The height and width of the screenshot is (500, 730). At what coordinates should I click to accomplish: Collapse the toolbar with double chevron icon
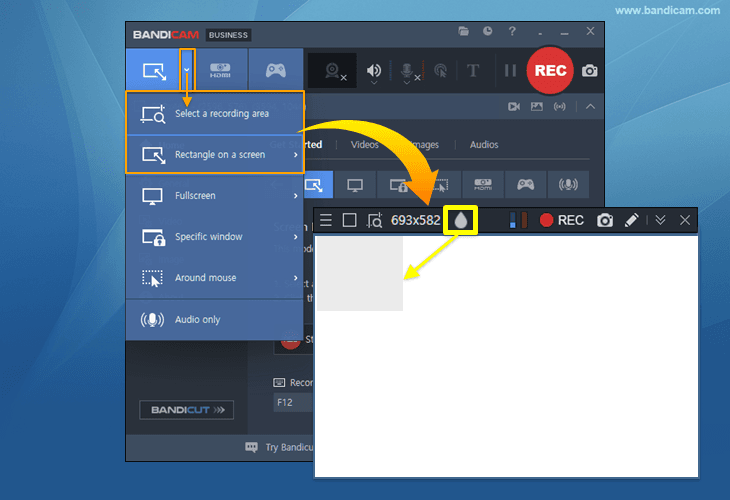click(660, 220)
